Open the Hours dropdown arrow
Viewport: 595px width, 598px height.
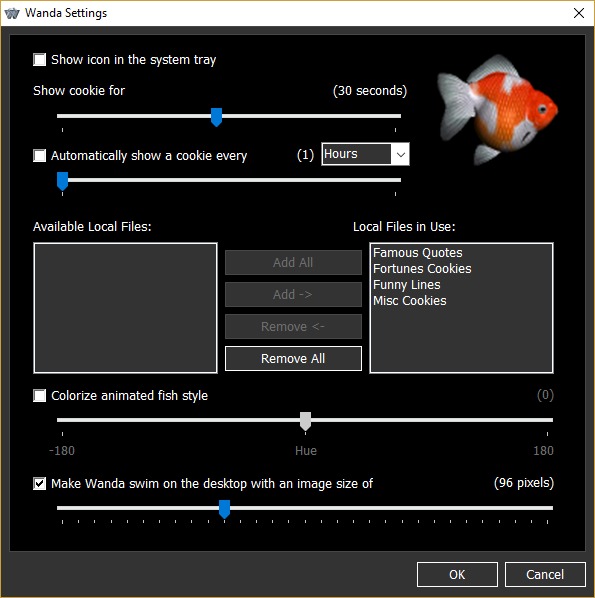400,154
